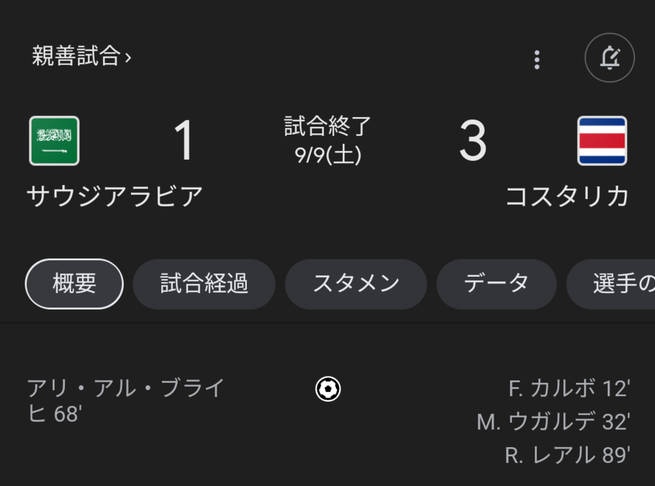The image size is (655, 486).
Task: Switch to the データ tab
Action: point(496,284)
